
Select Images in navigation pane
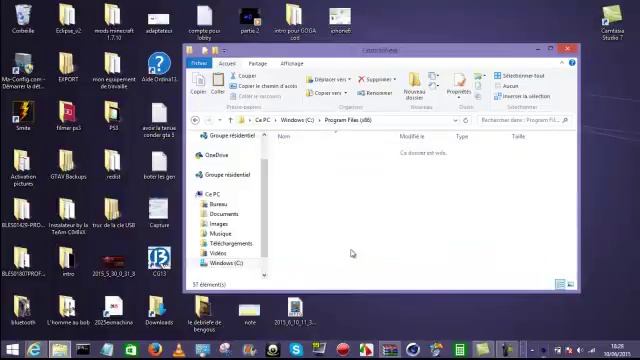tap(214, 224)
